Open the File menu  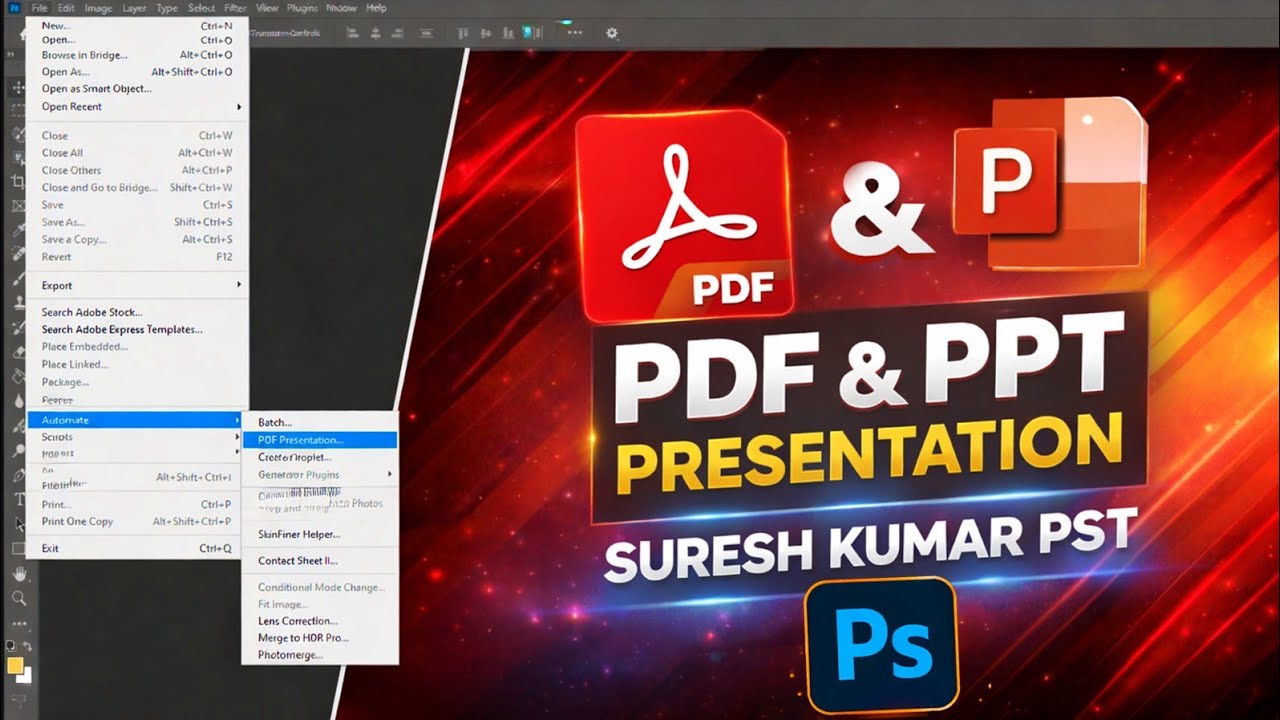[39, 8]
